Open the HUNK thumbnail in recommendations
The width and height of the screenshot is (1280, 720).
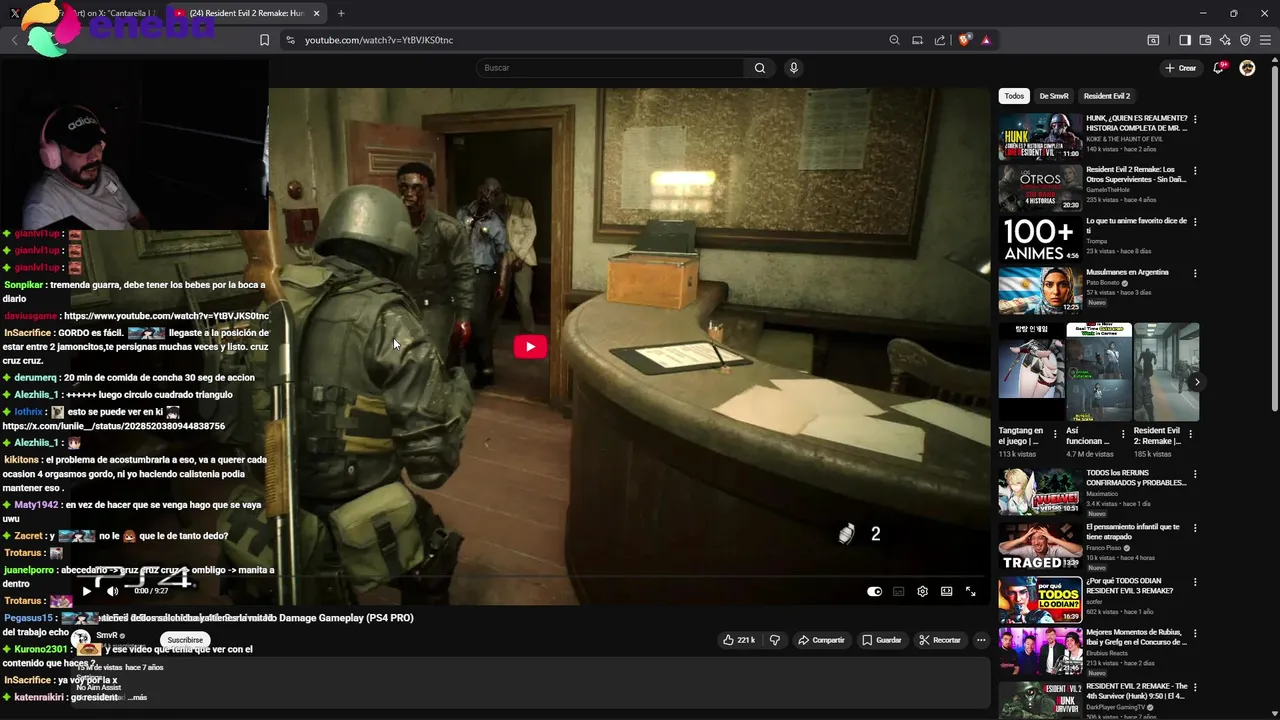[x=1040, y=136]
